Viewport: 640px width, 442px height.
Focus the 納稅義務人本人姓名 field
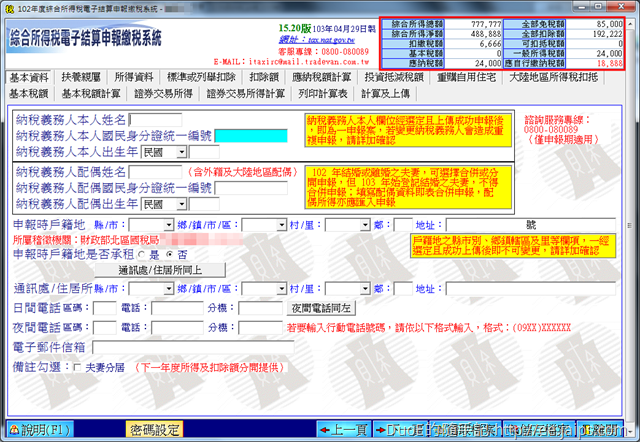click(155, 120)
